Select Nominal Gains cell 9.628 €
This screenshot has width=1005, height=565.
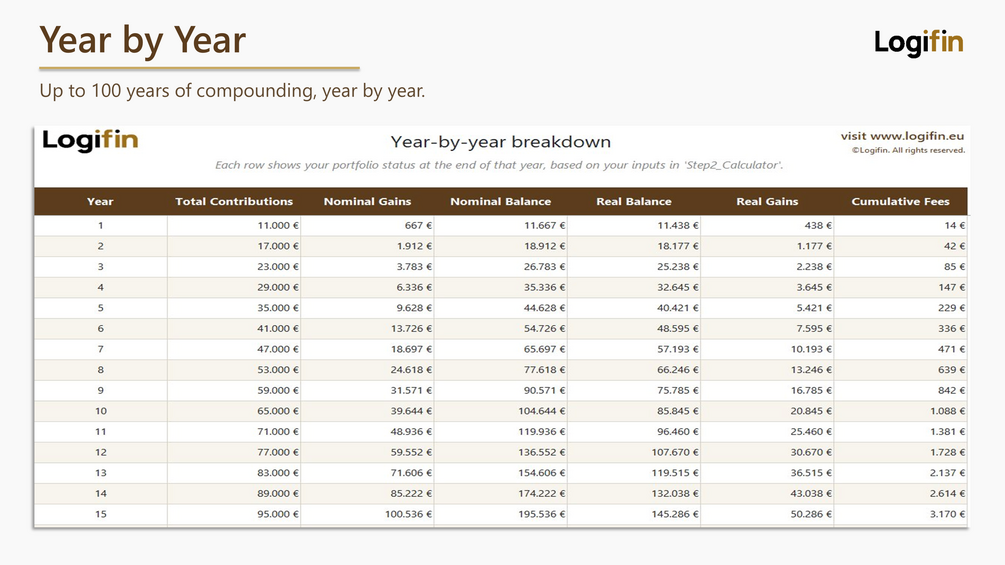point(367,307)
